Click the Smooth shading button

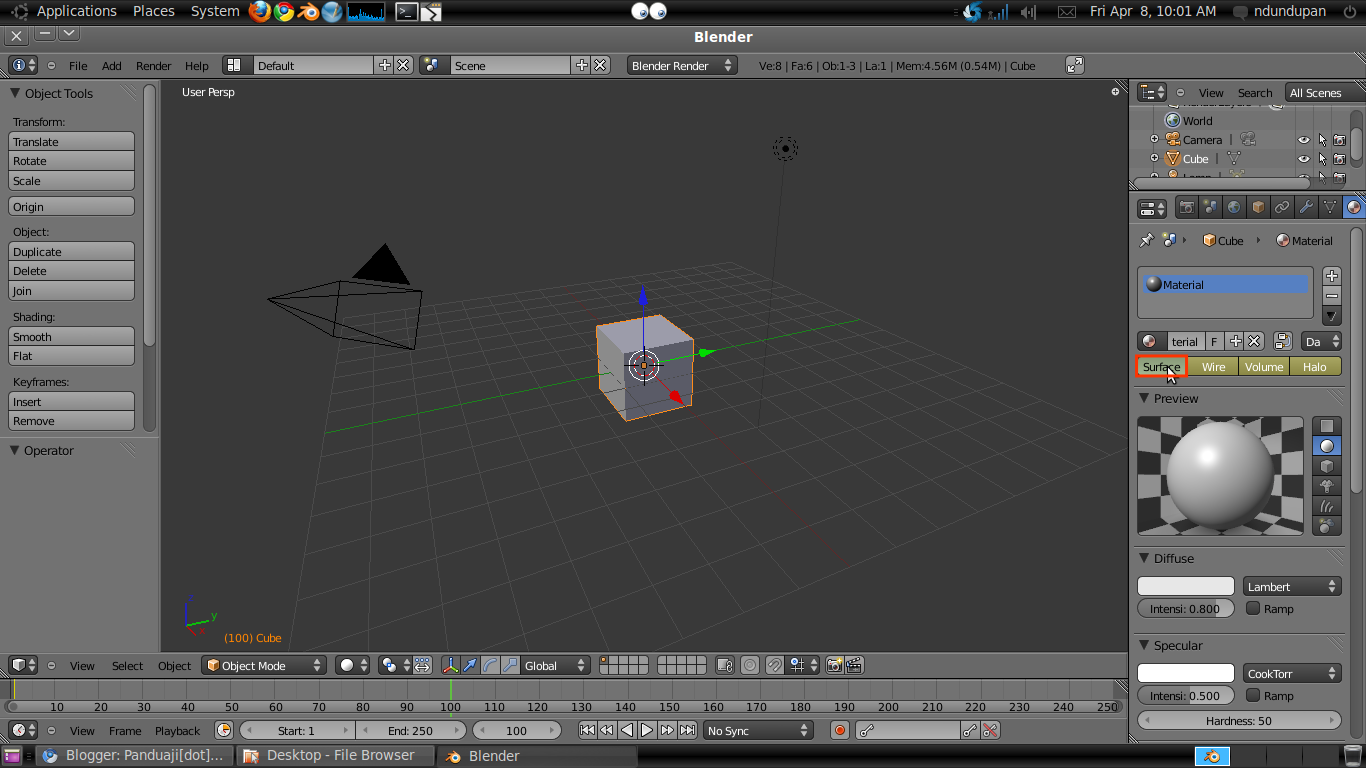coord(71,336)
